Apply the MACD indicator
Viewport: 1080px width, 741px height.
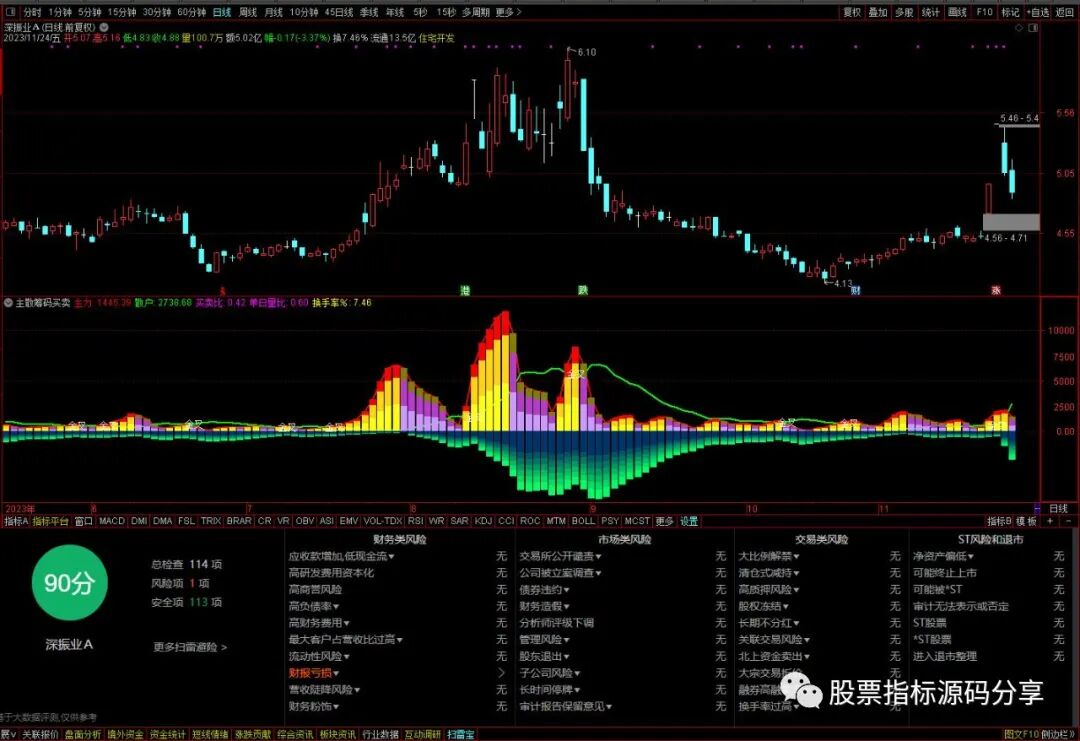point(112,521)
